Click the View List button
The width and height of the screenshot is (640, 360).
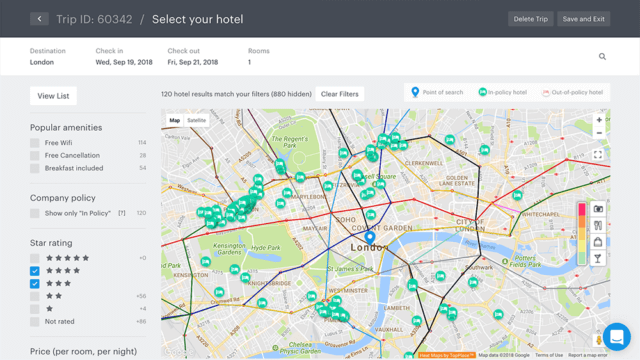pyautogui.click(x=53, y=96)
